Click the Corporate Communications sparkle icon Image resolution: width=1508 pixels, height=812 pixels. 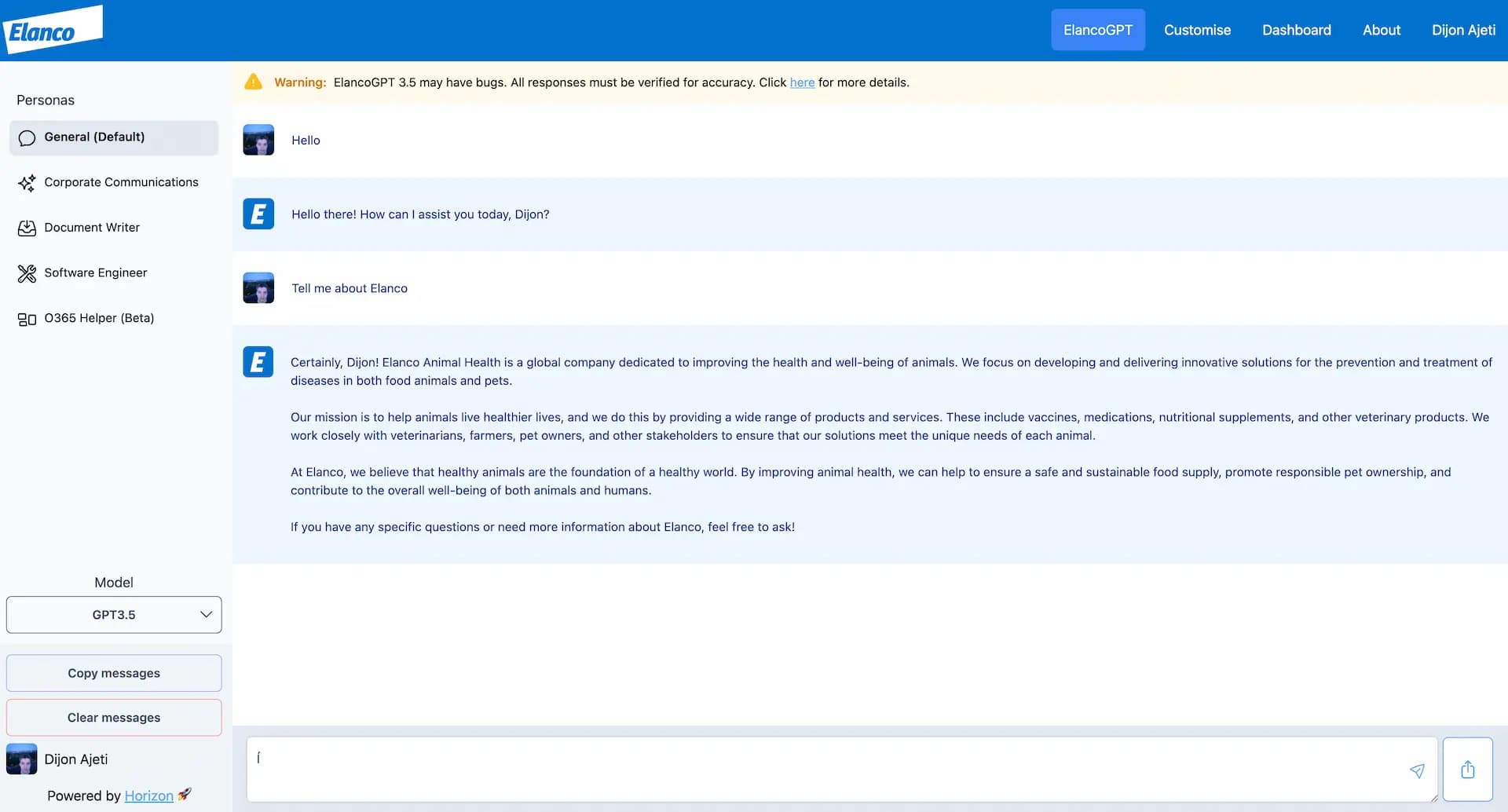pyautogui.click(x=27, y=183)
